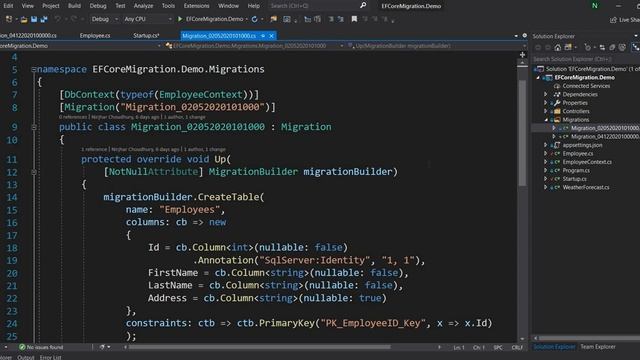The height and width of the screenshot is (360, 640).
Task: Collapse the namespace outlining block
Action: point(34,69)
